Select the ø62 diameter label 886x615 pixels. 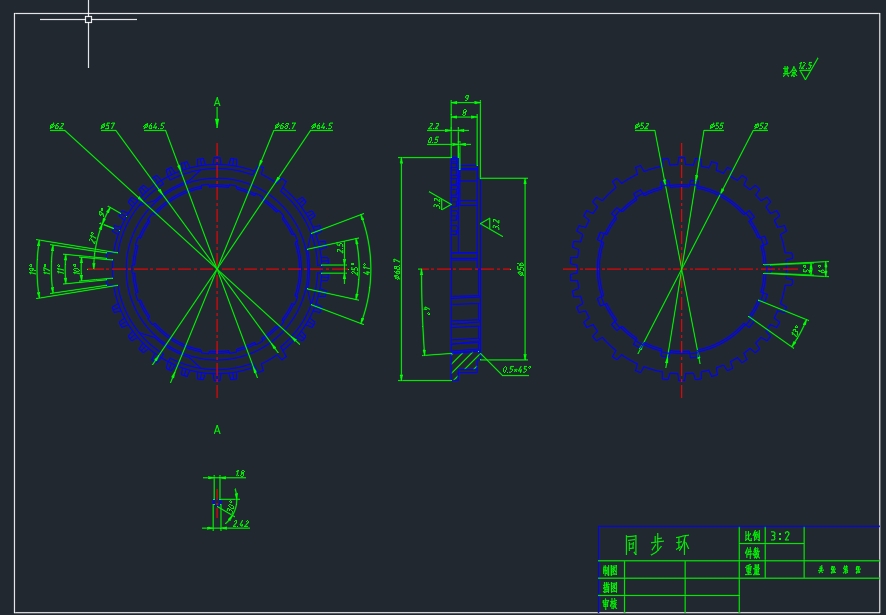coord(57,126)
